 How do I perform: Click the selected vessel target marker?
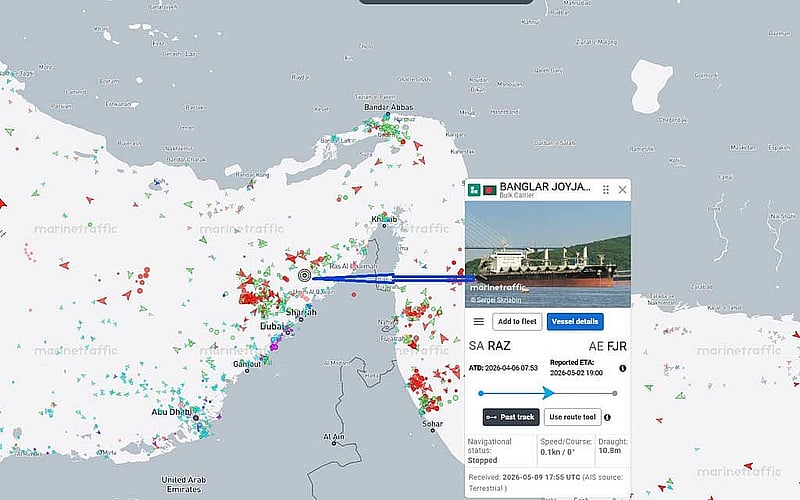pos(304,276)
